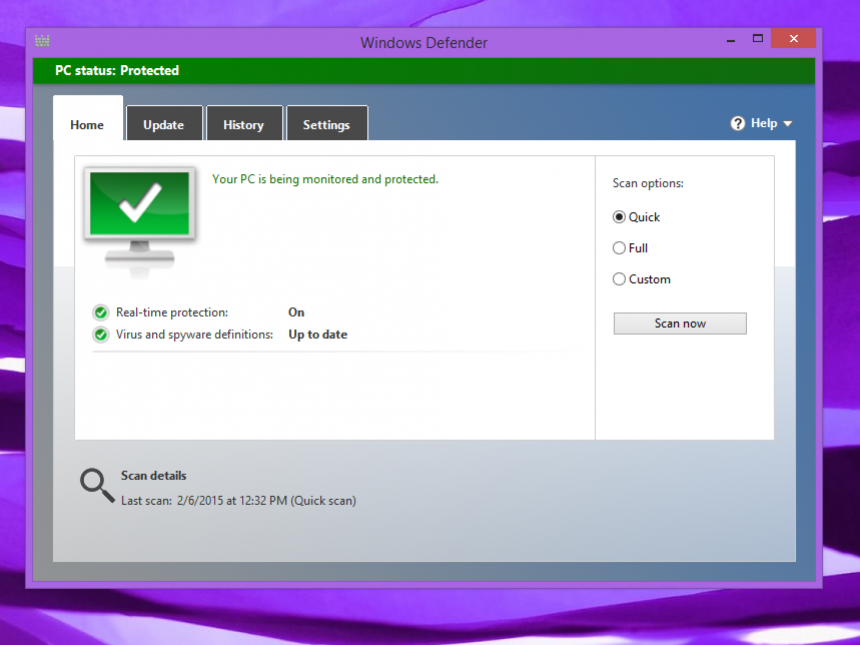Maximize the Windows Defender window

(x=757, y=38)
